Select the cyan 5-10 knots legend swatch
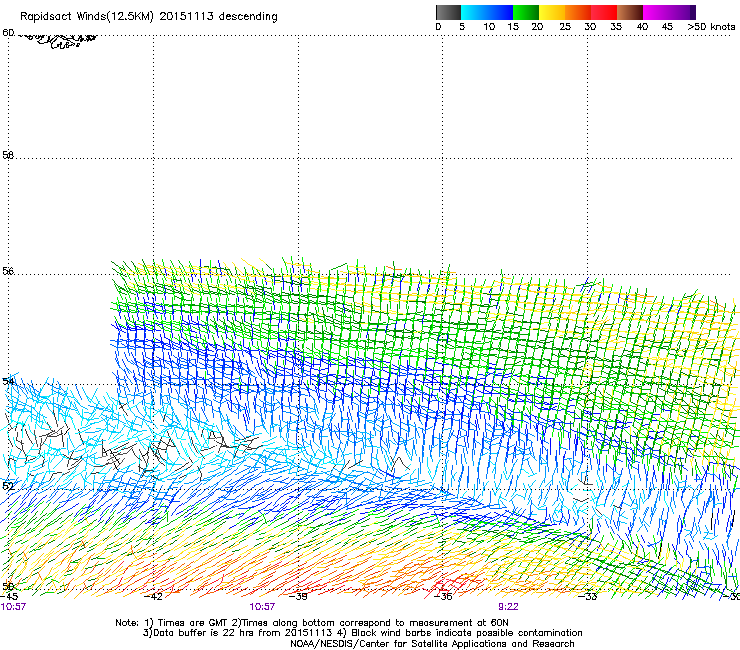 point(474,12)
